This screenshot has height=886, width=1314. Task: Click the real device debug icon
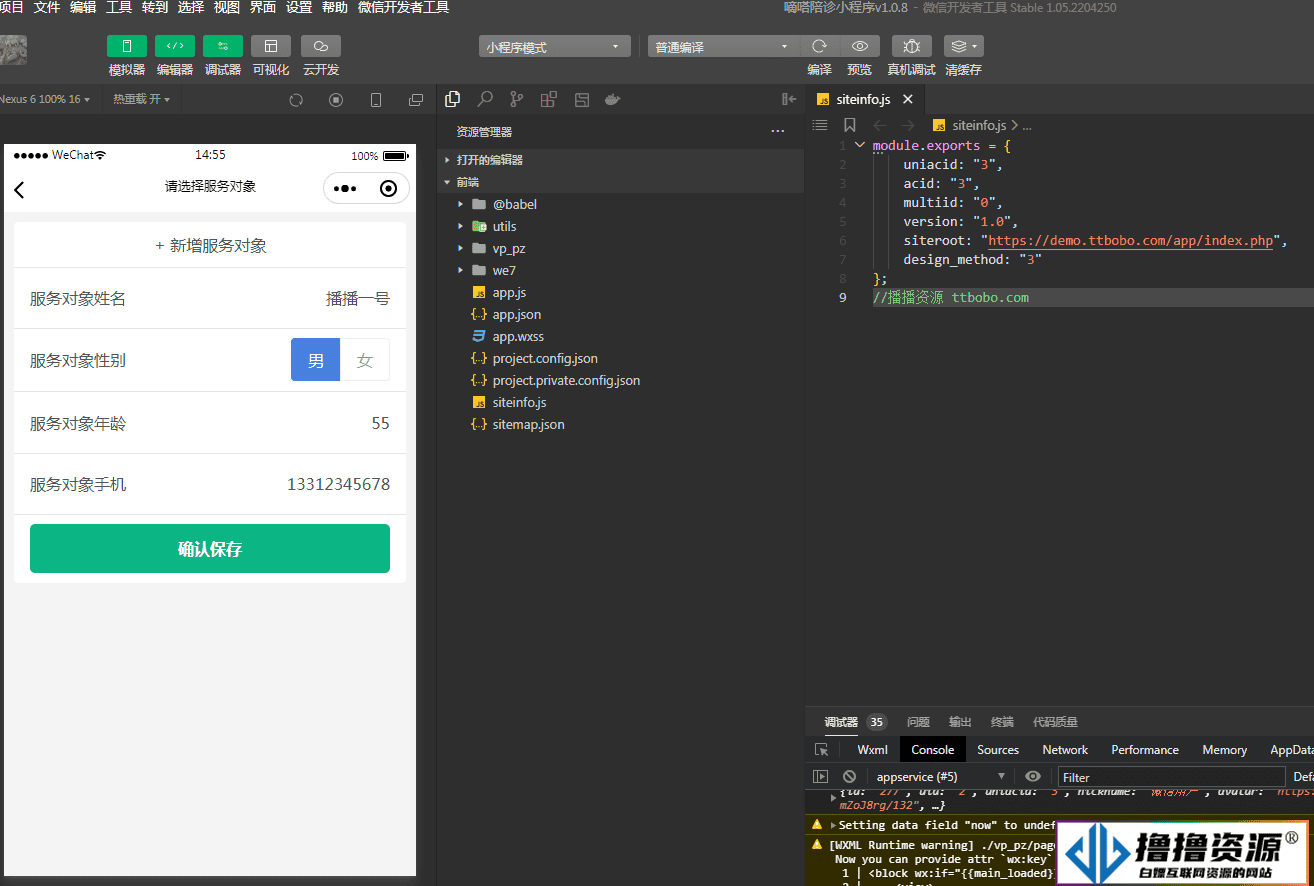pyautogui.click(x=911, y=46)
